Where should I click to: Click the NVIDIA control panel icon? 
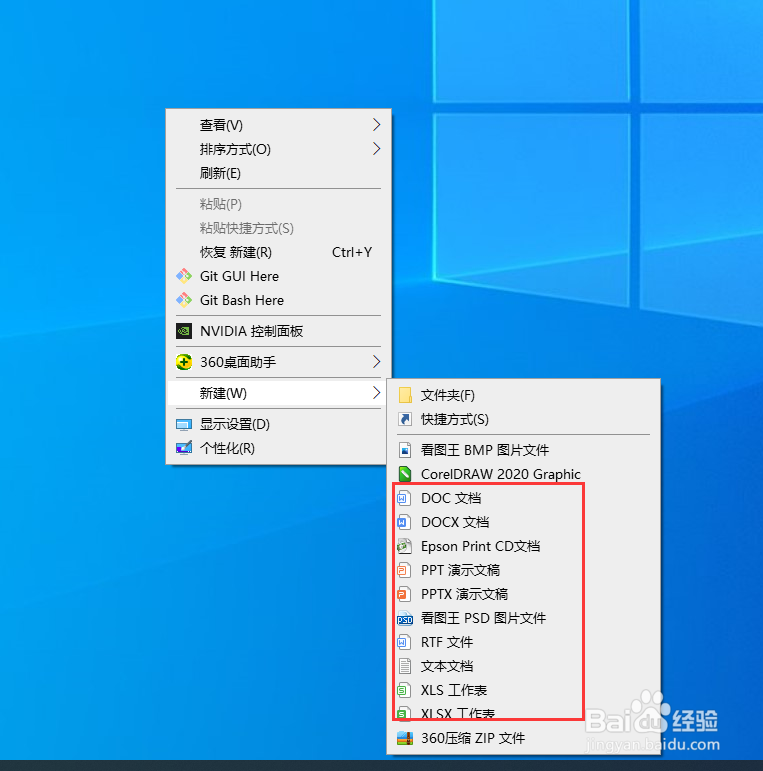click(184, 331)
